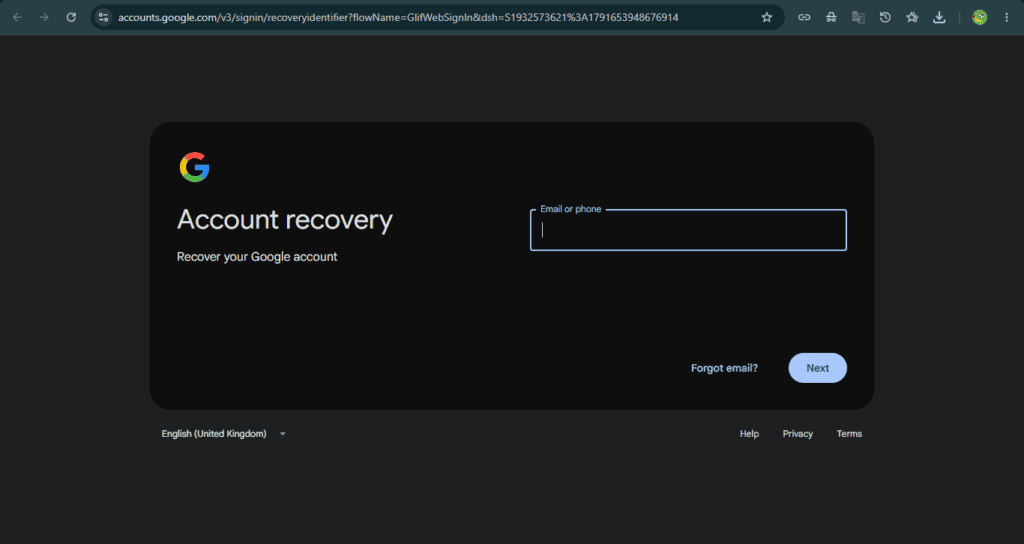Open the Privacy link

[797, 434]
